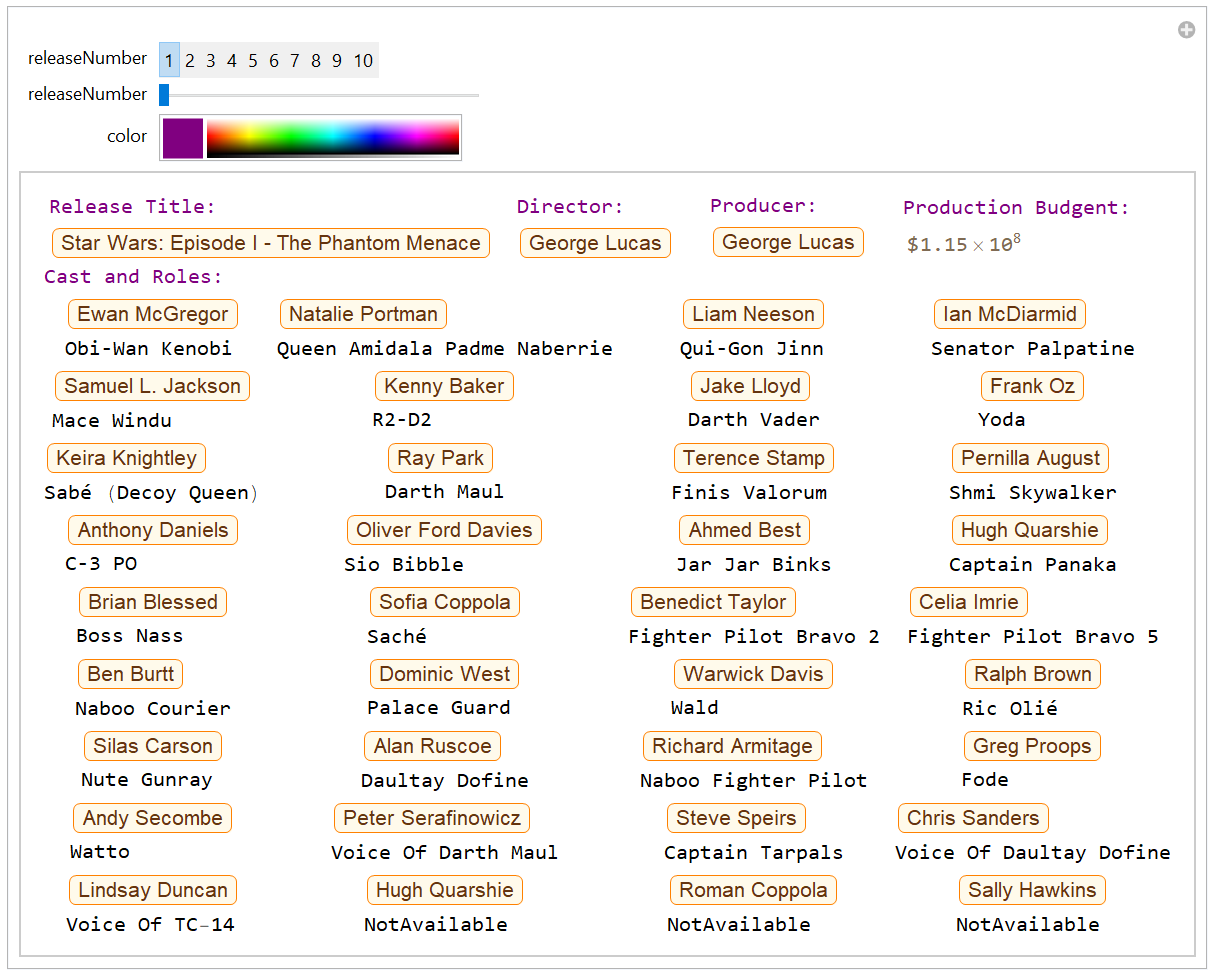The height and width of the screenshot is (975, 1213).
Task: Switch to release number 4
Action: tap(232, 60)
